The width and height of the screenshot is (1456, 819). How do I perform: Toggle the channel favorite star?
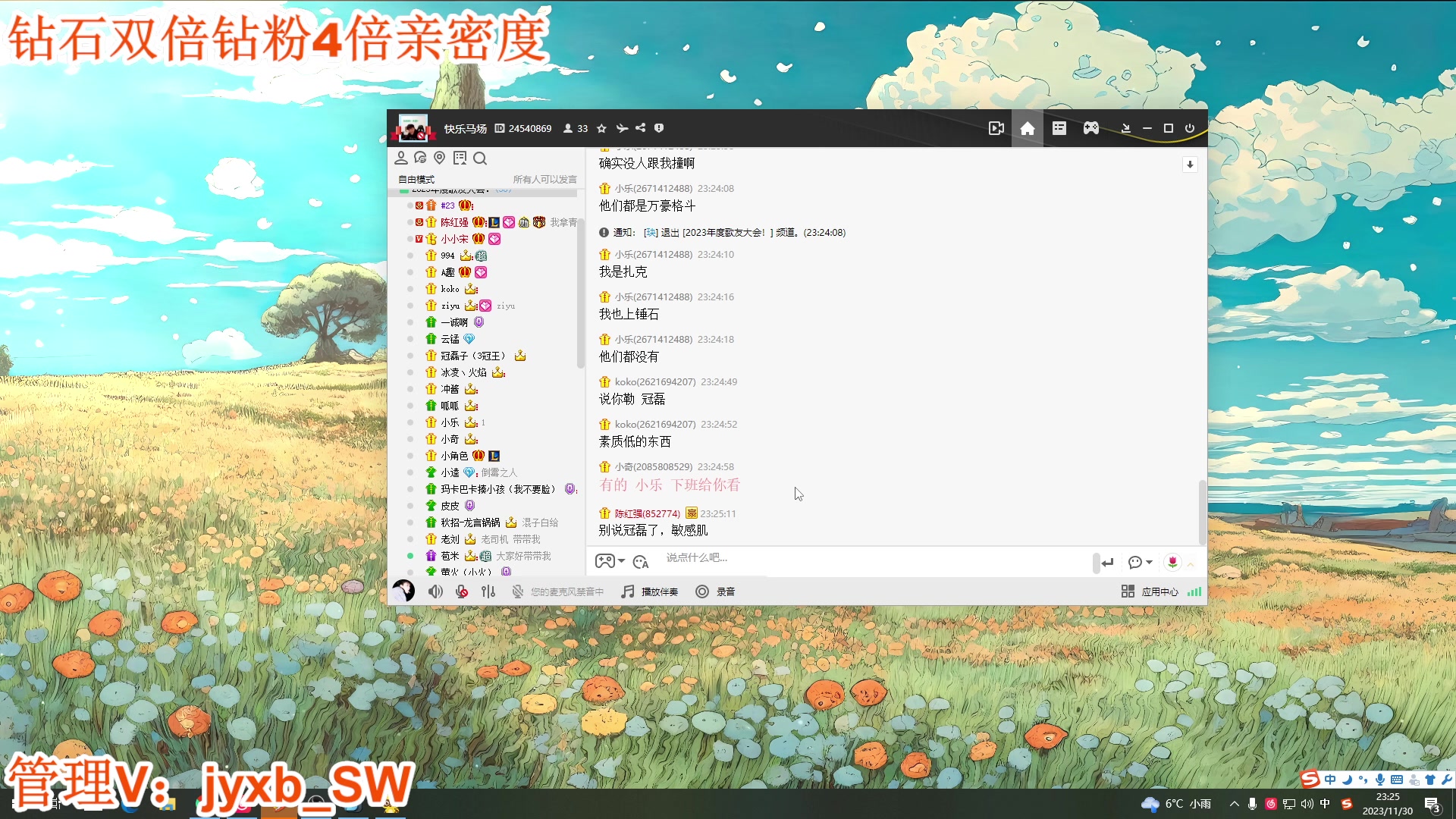point(601,128)
